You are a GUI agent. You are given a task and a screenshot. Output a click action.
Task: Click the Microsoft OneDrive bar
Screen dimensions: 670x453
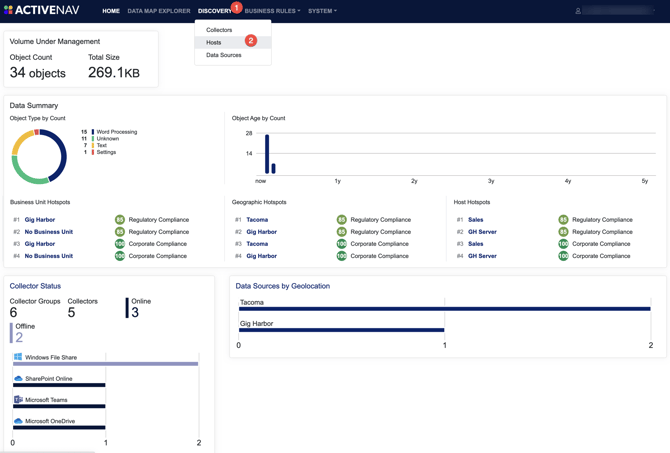pos(59,427)
